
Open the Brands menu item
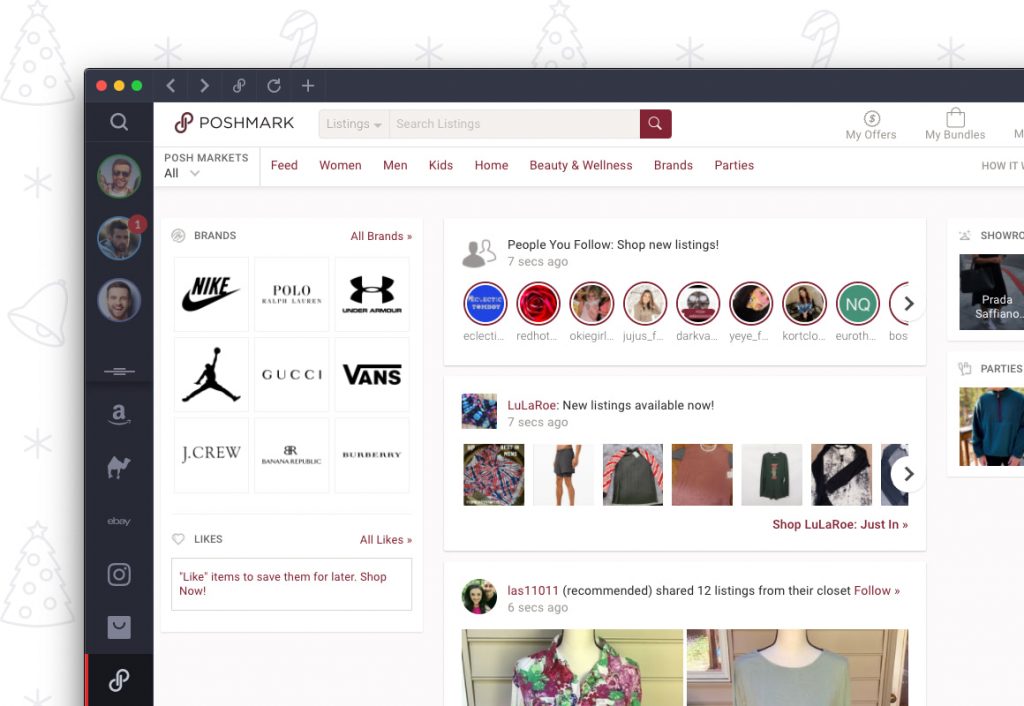[673, 165]
